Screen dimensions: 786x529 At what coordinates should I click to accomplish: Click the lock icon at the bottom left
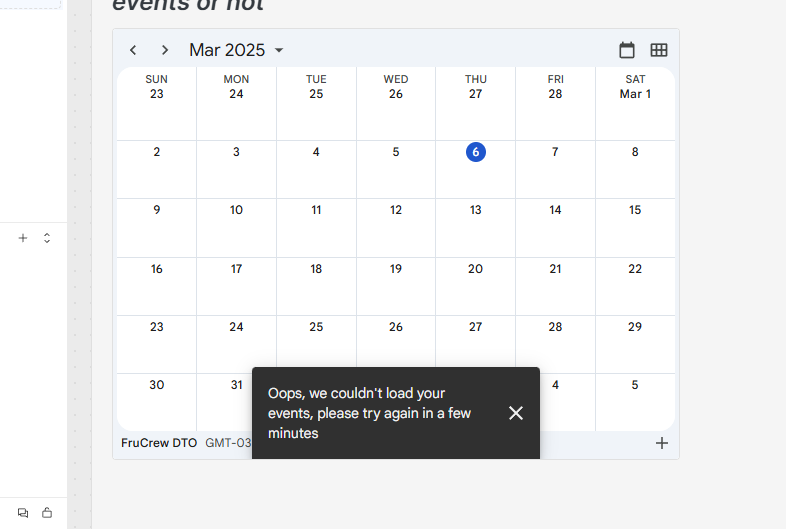pyautogui.click(x=47, y=512)
